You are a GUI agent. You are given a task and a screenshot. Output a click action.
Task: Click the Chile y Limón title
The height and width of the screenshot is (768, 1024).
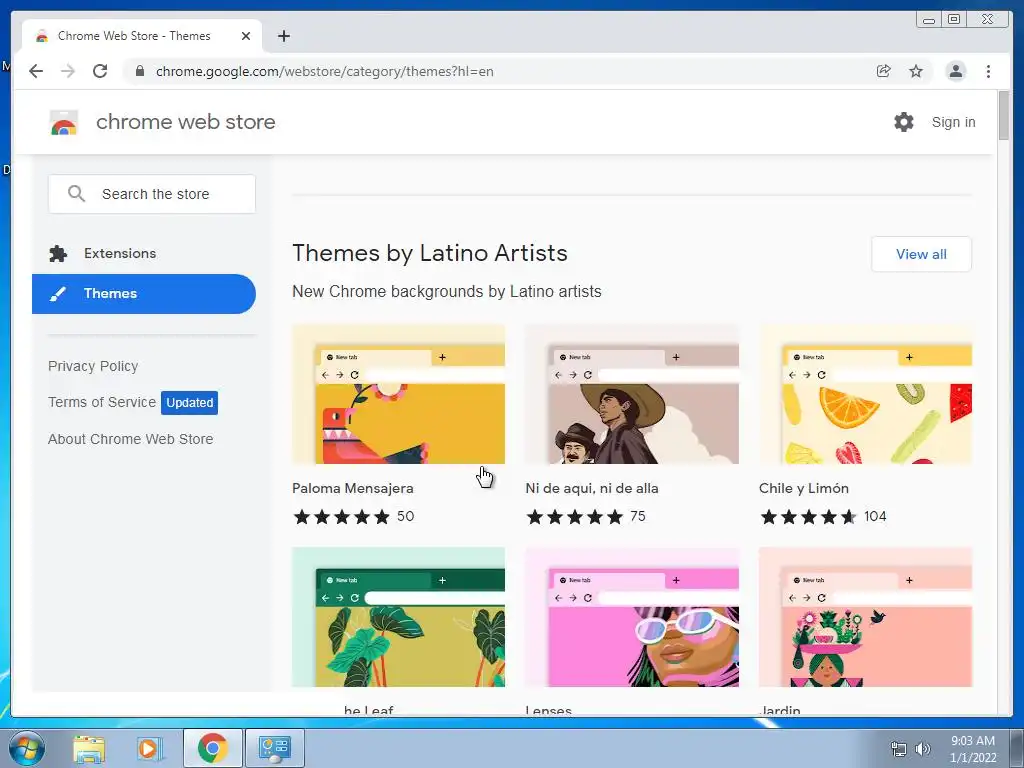[804, 488]
